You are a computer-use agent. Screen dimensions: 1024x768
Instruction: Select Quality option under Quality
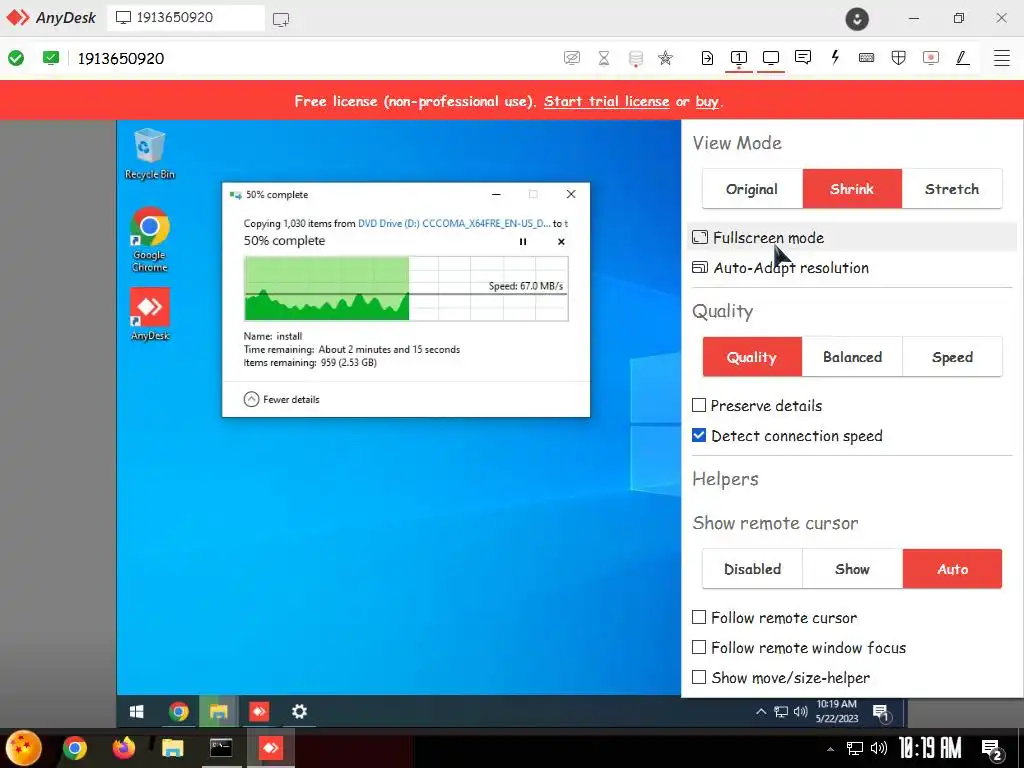tap(752, 357)
